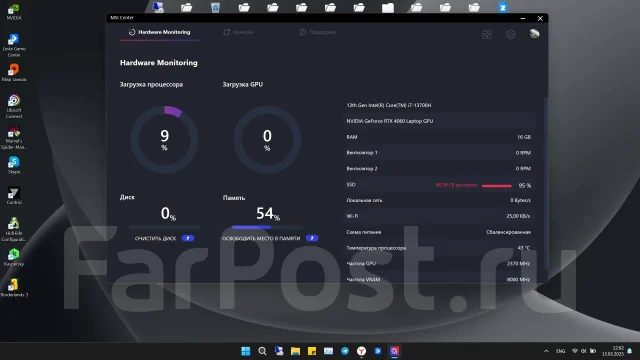Open Lesta Game Center desktop shortcut

[14, 45]
